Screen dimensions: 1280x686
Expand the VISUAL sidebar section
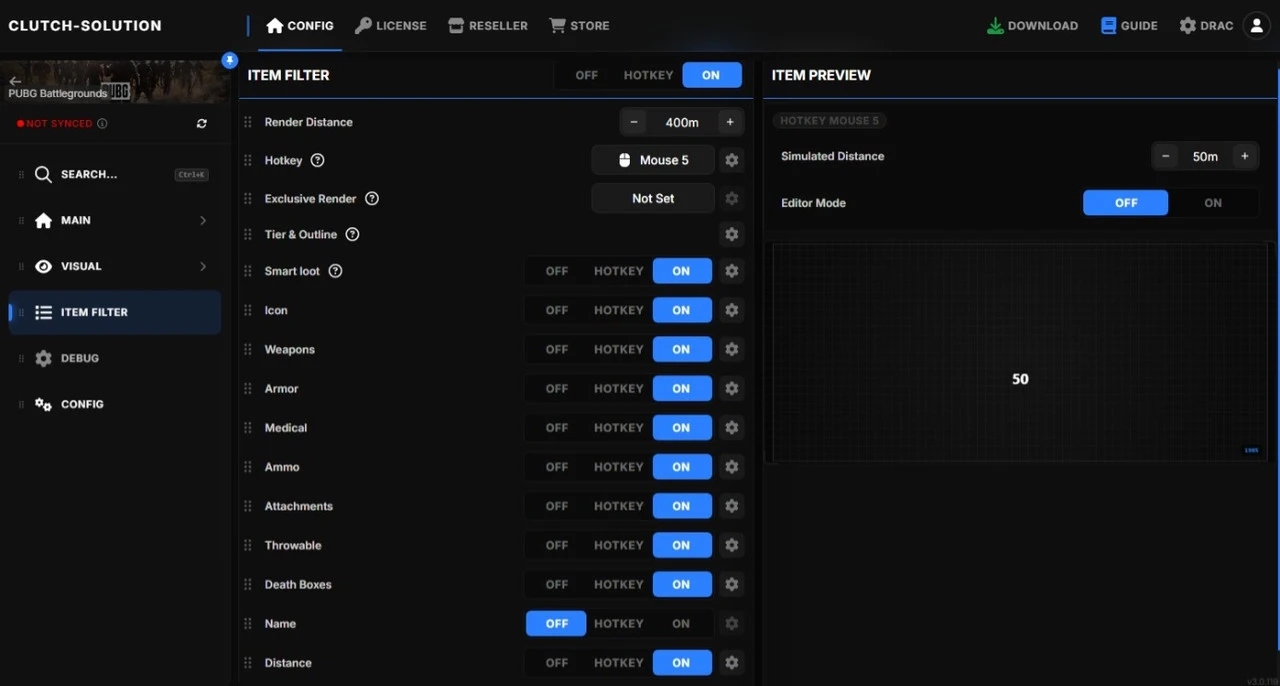tap(115, 266)
